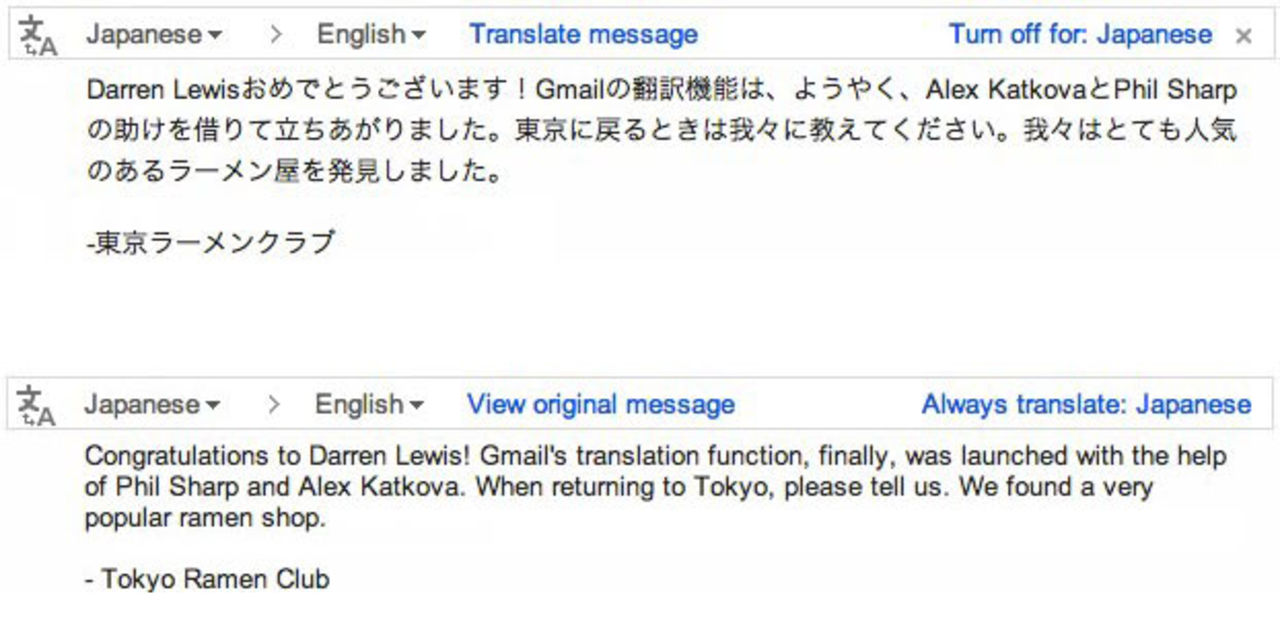The width and height of the screenshot is (1280, 617).
Task: Expand the lower bar English target dropdown
Action: 369,405
